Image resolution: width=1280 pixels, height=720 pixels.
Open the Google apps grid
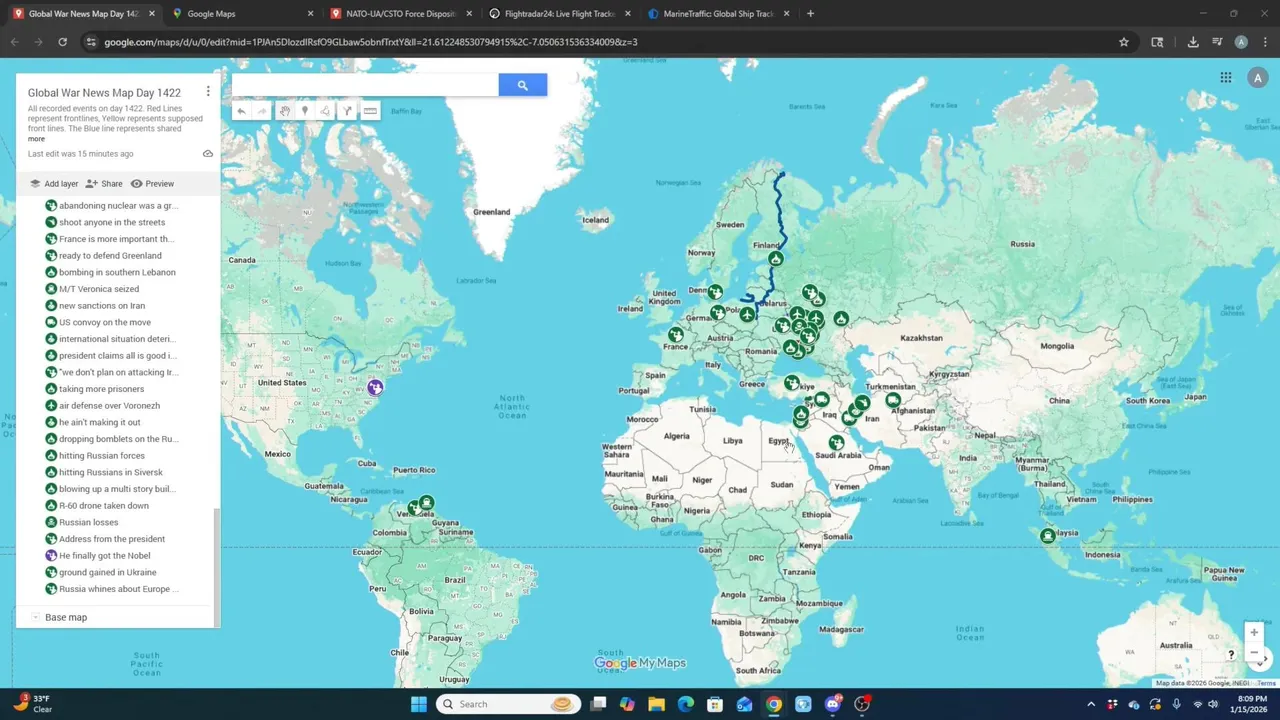pyautogui.click(x=1226, y=78)
